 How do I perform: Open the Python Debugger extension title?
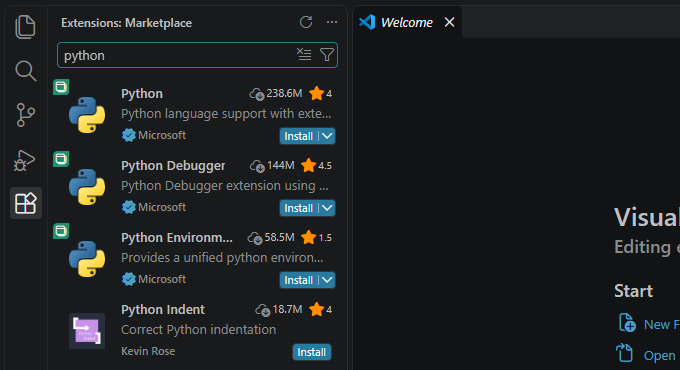tap(173, 166)
